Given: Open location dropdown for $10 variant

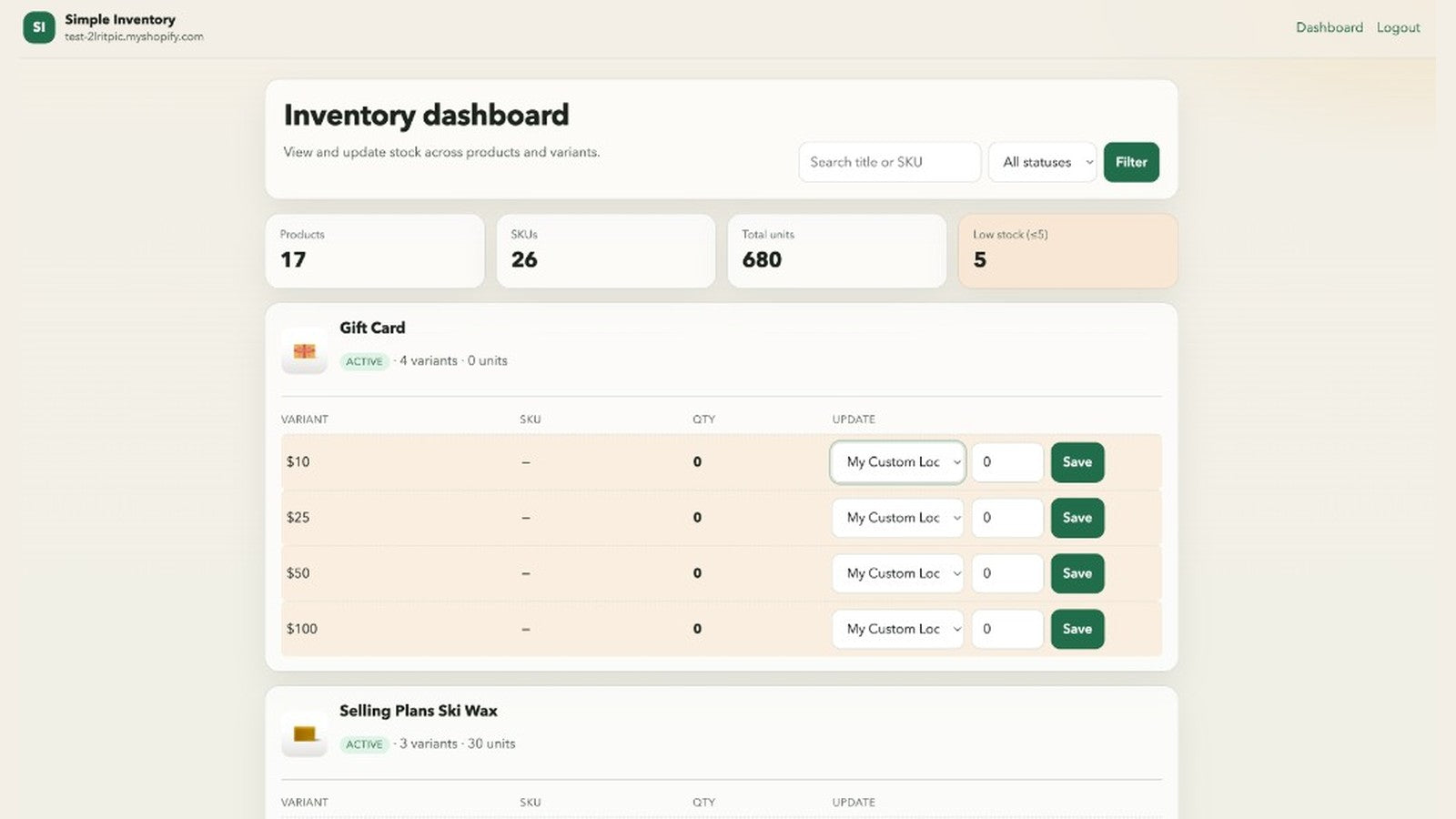Looking at the screenshot, I should 897,462.
